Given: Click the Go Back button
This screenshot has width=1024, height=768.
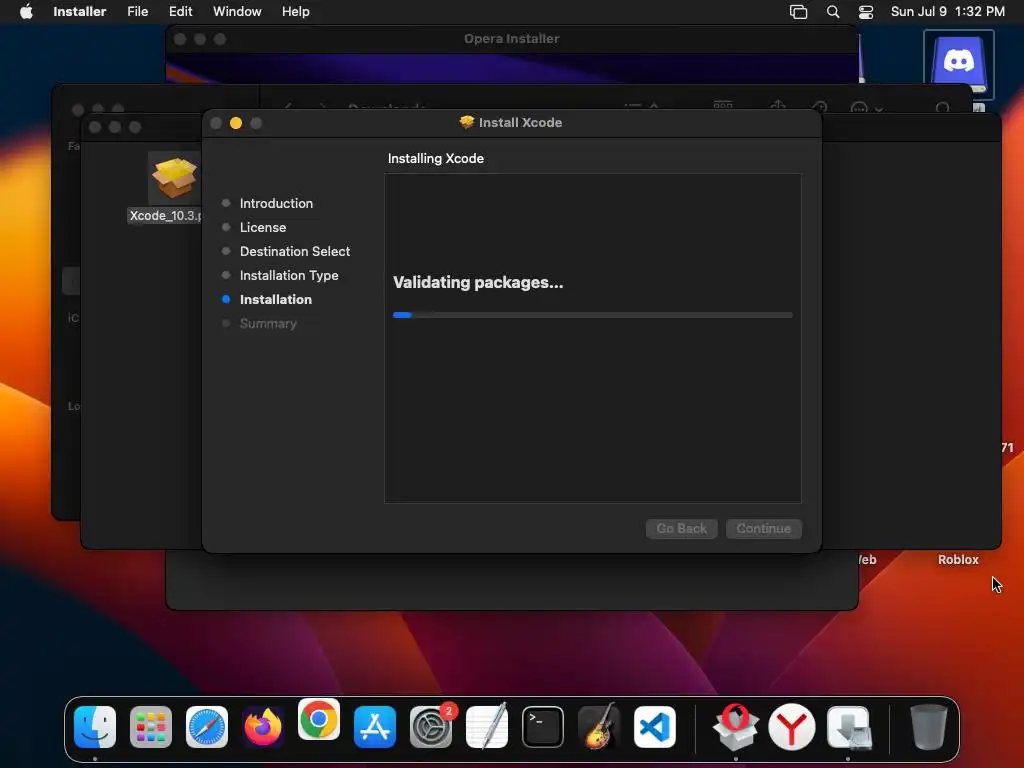Looking at the screenshot, I should tap(682, 528).
